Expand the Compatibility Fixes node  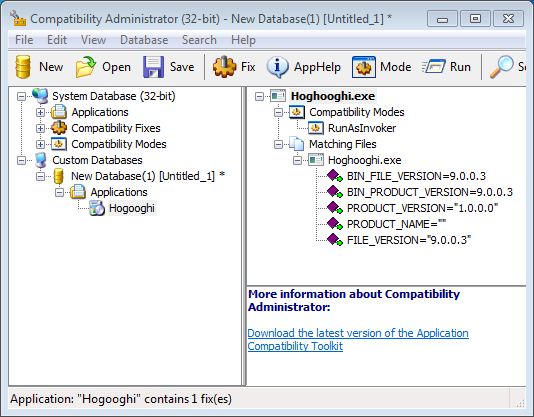[x=41, y=128]
